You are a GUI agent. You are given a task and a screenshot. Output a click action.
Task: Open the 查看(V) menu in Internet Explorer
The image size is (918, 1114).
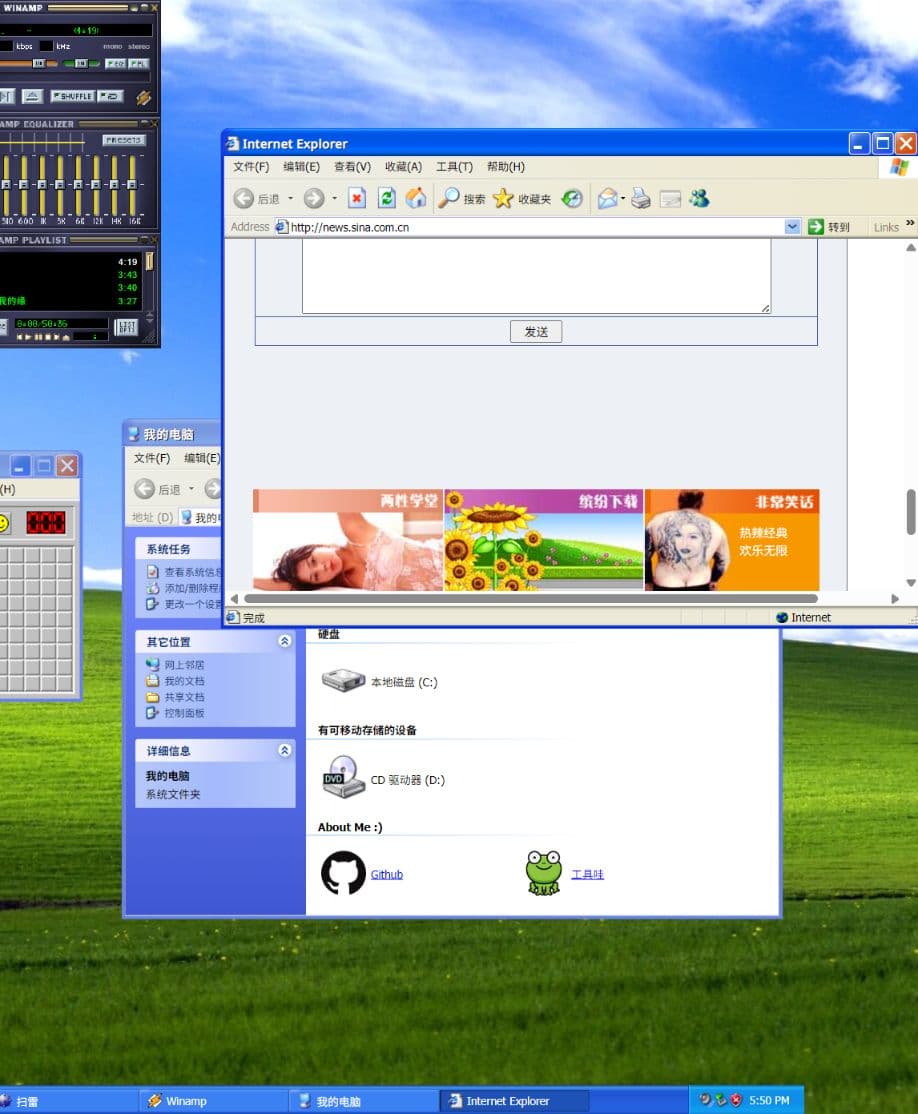point(352,166)
